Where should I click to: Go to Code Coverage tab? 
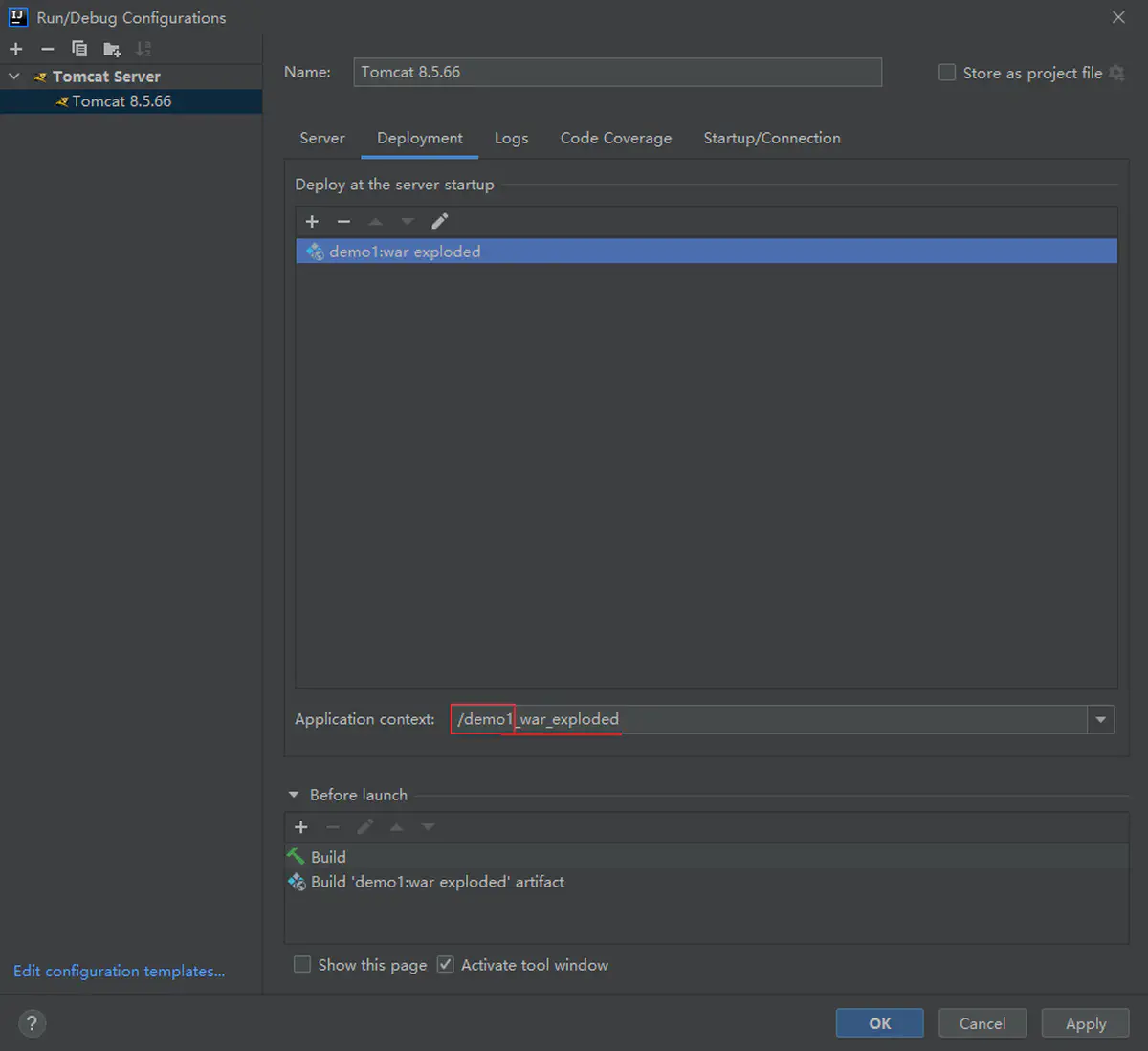click(x=616, y=138)
